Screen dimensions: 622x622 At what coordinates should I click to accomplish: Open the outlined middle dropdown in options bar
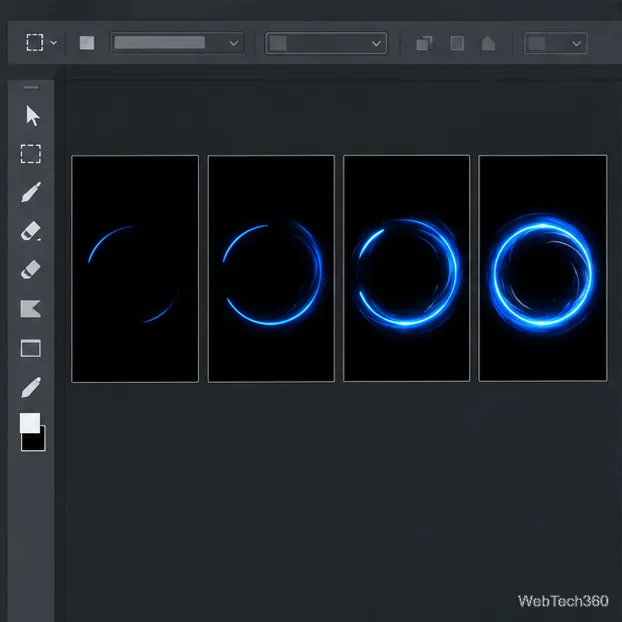coord(326,43)
